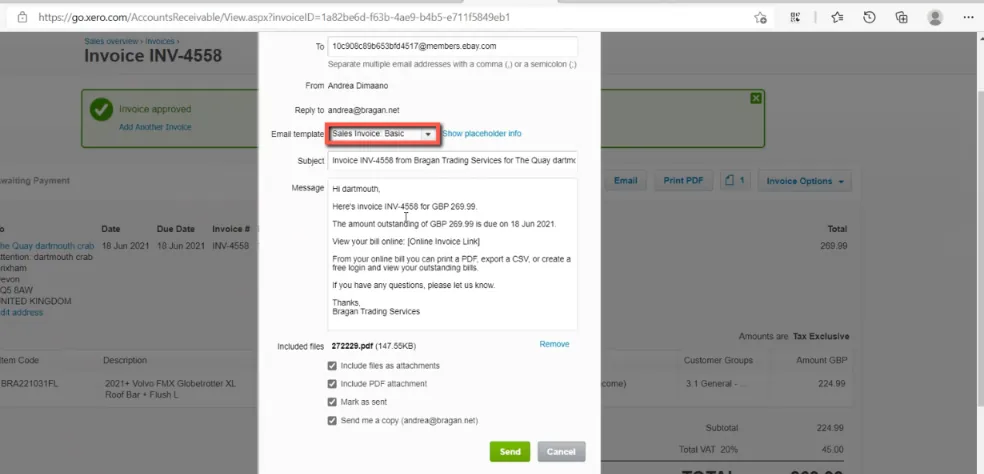Cancel the email dialog
This screenshot has width=984, height=474.
click(561, 451)
